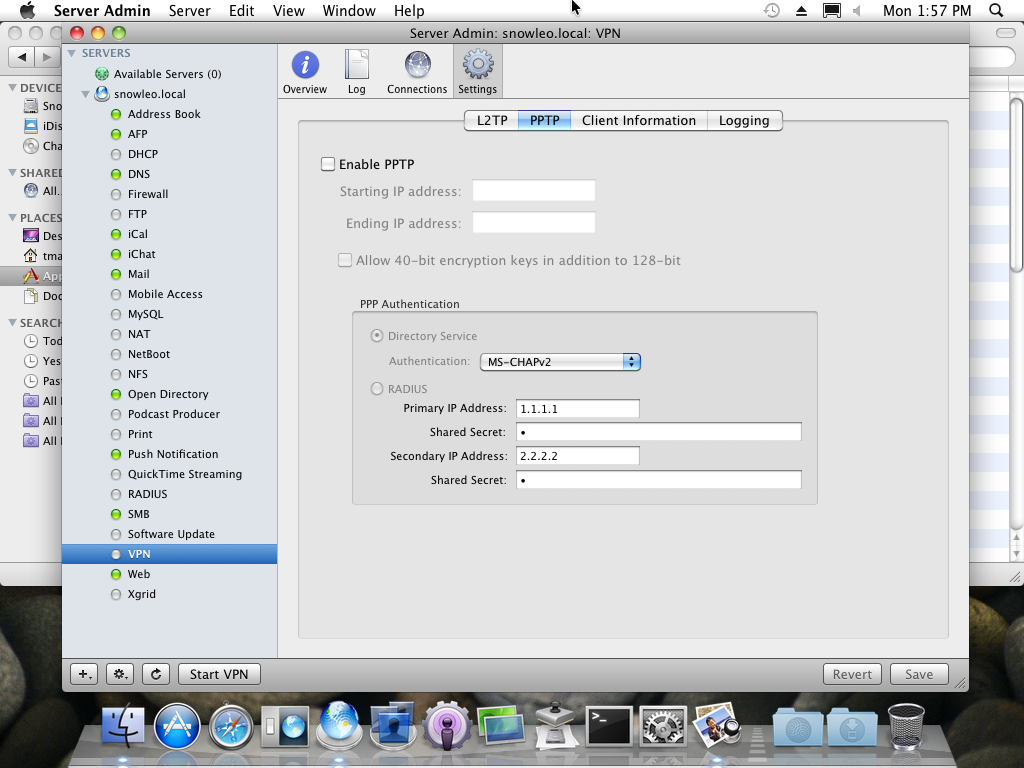Select the Software Update service
Screen dimensions: 1024x768
pos(170,534)
